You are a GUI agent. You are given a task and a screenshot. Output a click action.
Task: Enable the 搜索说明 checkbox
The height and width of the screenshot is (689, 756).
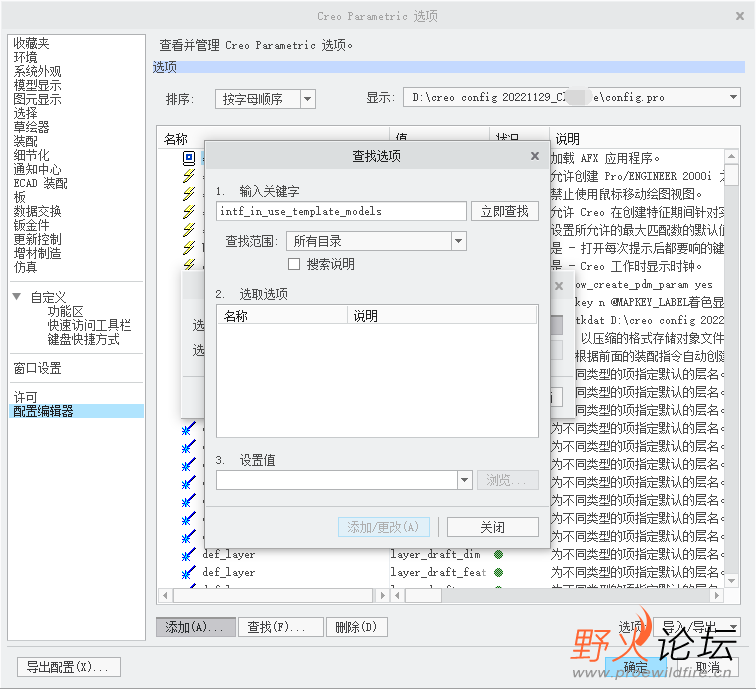click(x=294, y=264)
